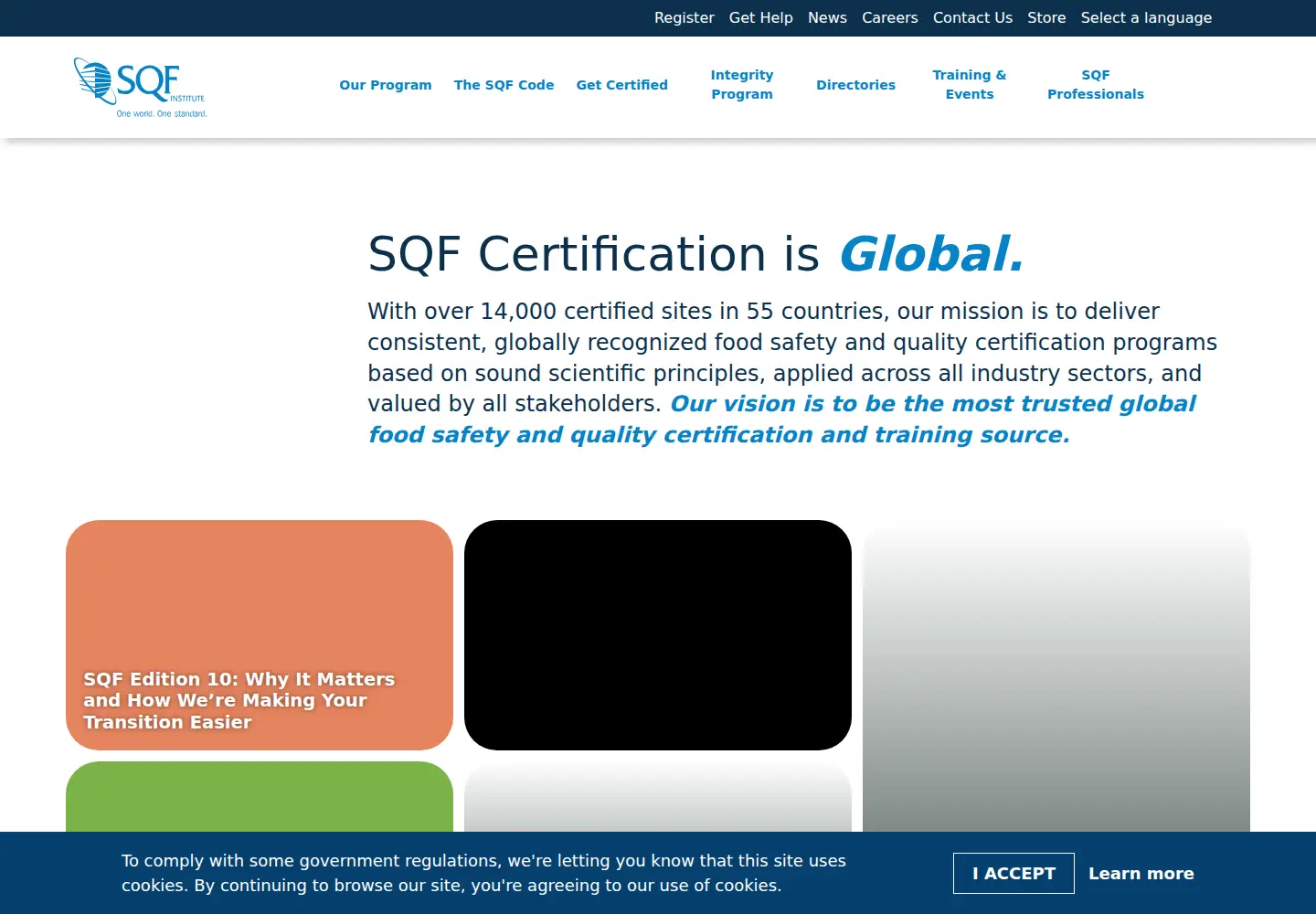Accept cookies with I ACCEPT button
This screenshot has width=1316, height=914.
pyautogui.click(x=1014, y=873)
